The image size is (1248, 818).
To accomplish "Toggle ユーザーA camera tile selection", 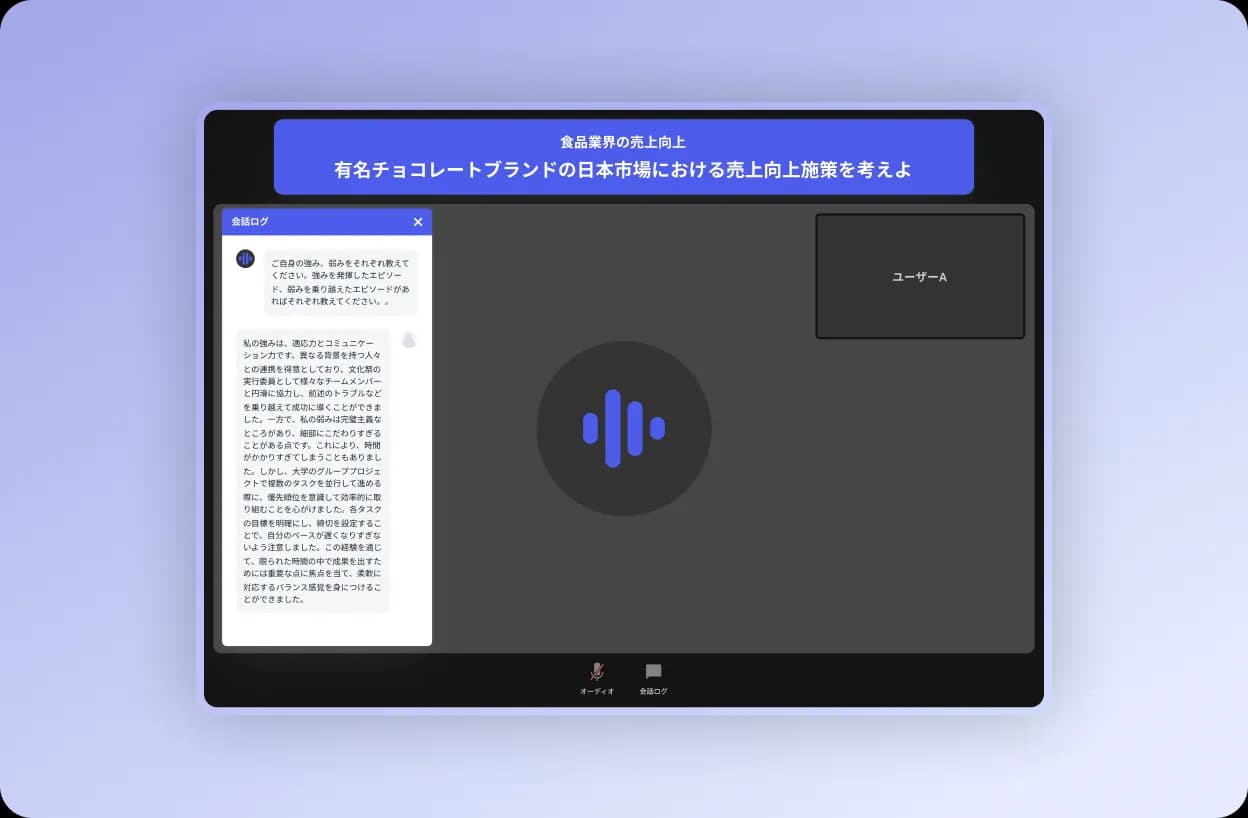I will pyautogui.click(x=919, y=276).
